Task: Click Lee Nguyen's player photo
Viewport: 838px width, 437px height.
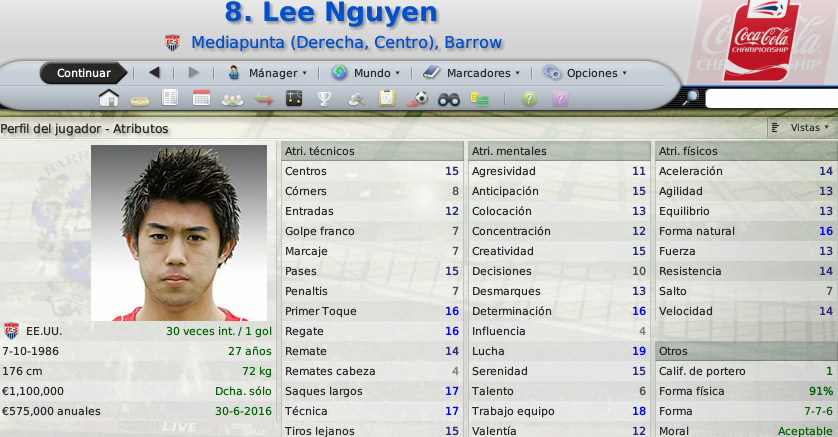Action: point(179,233)
